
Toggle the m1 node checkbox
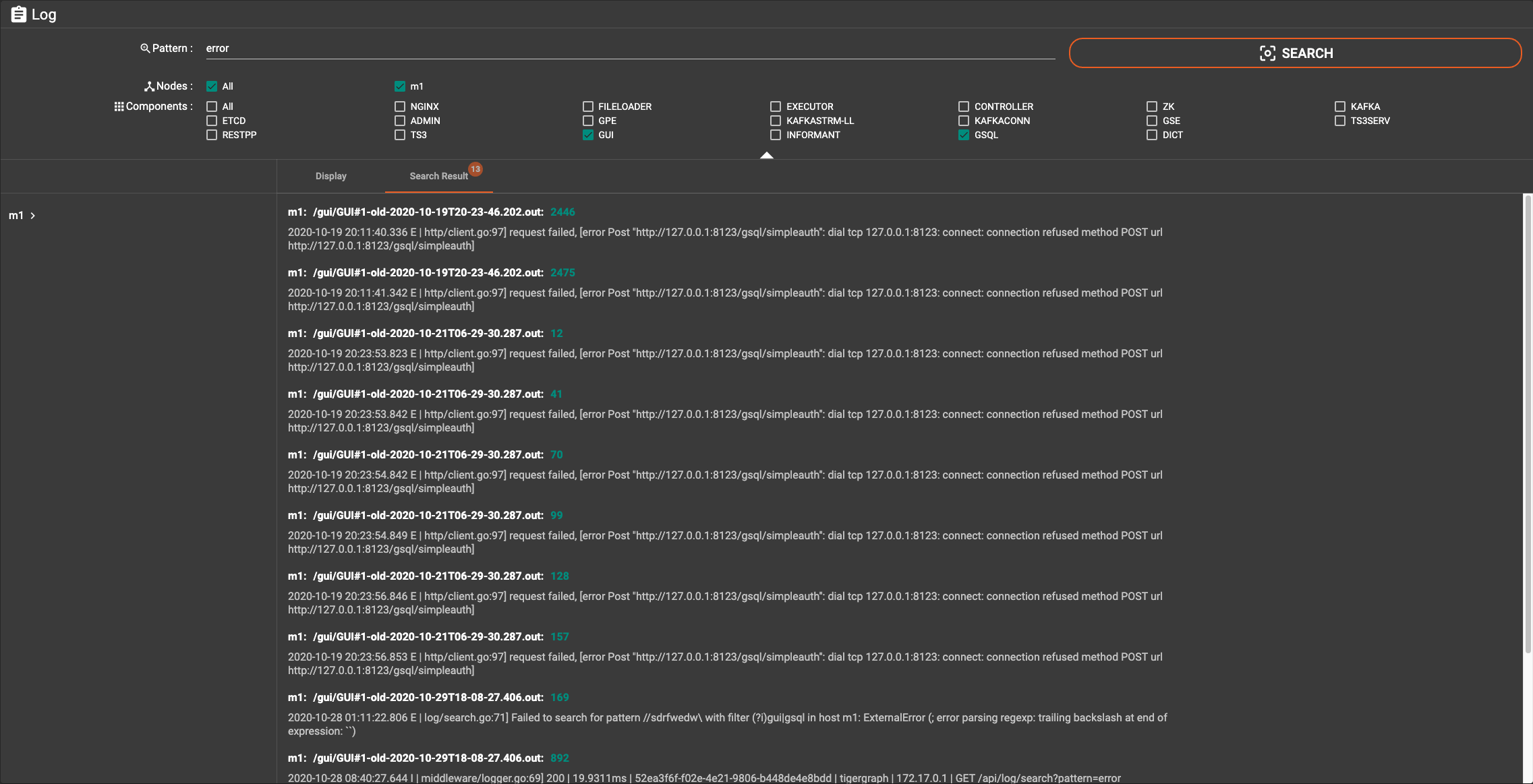400,86
